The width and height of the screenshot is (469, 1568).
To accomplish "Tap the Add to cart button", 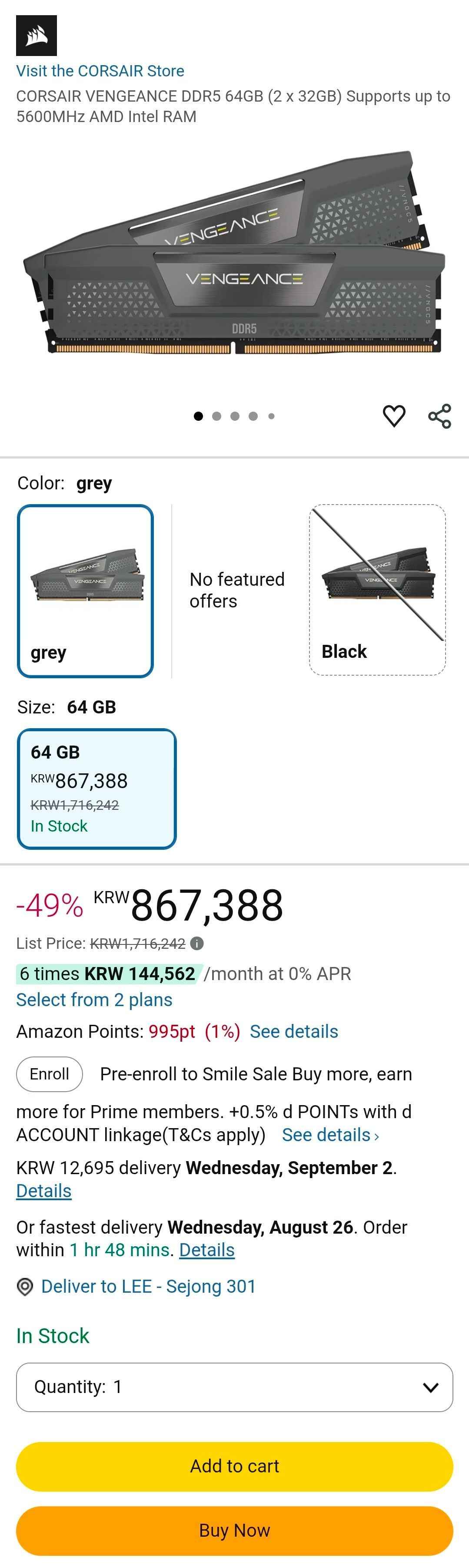I will 235,1466.
